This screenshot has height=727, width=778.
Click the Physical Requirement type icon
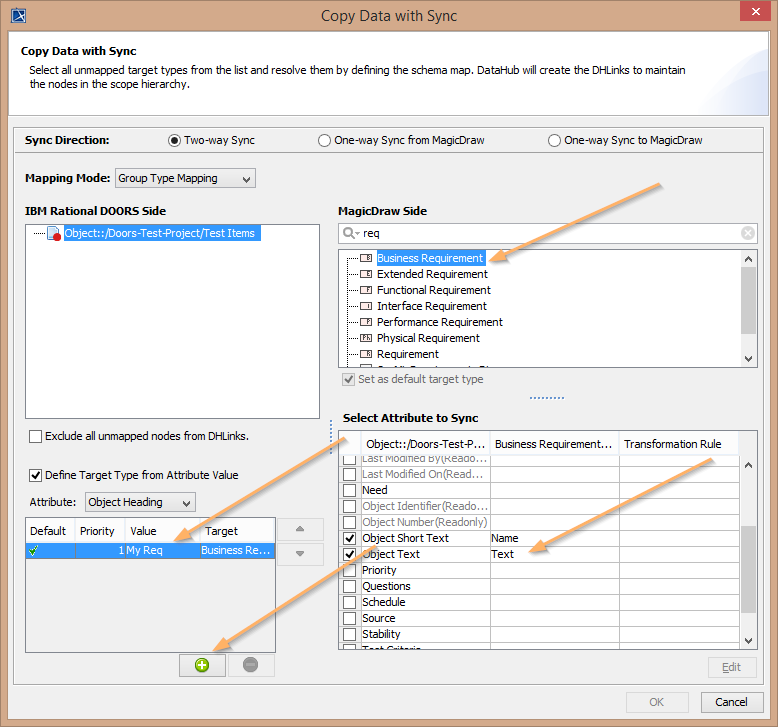coord(366,338)
